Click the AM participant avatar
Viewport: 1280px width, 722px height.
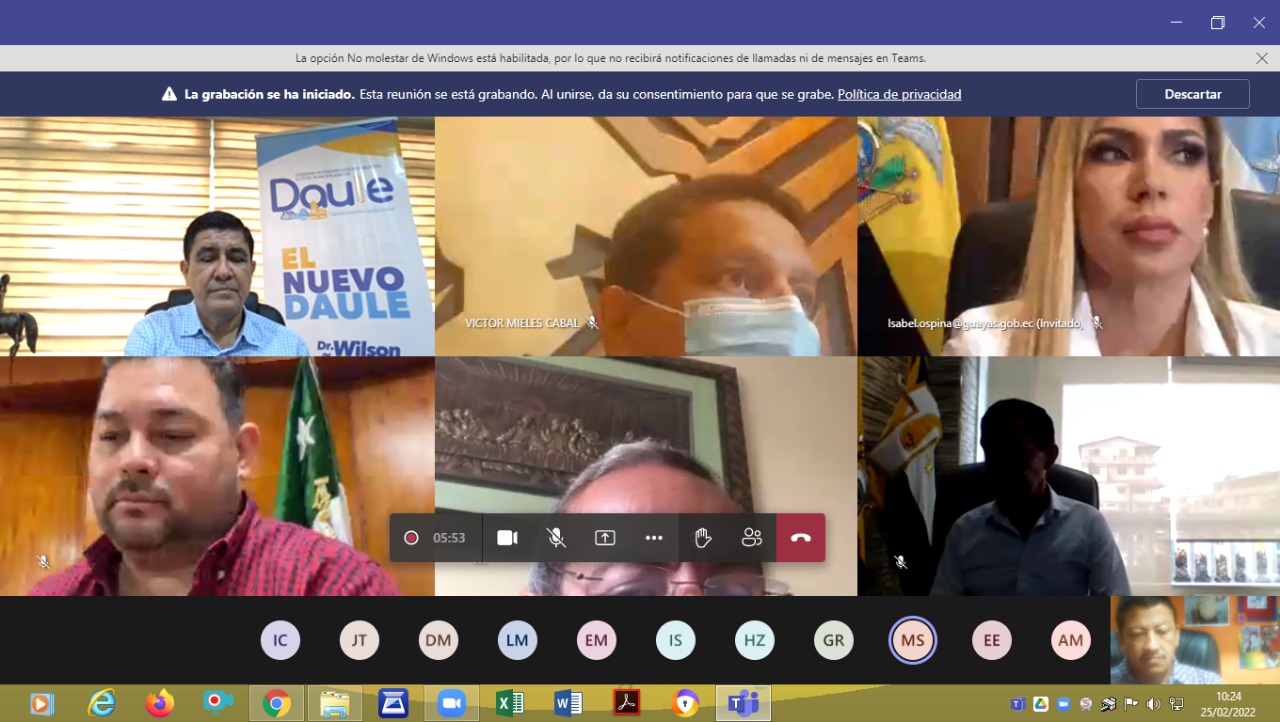coord(1070,640)
